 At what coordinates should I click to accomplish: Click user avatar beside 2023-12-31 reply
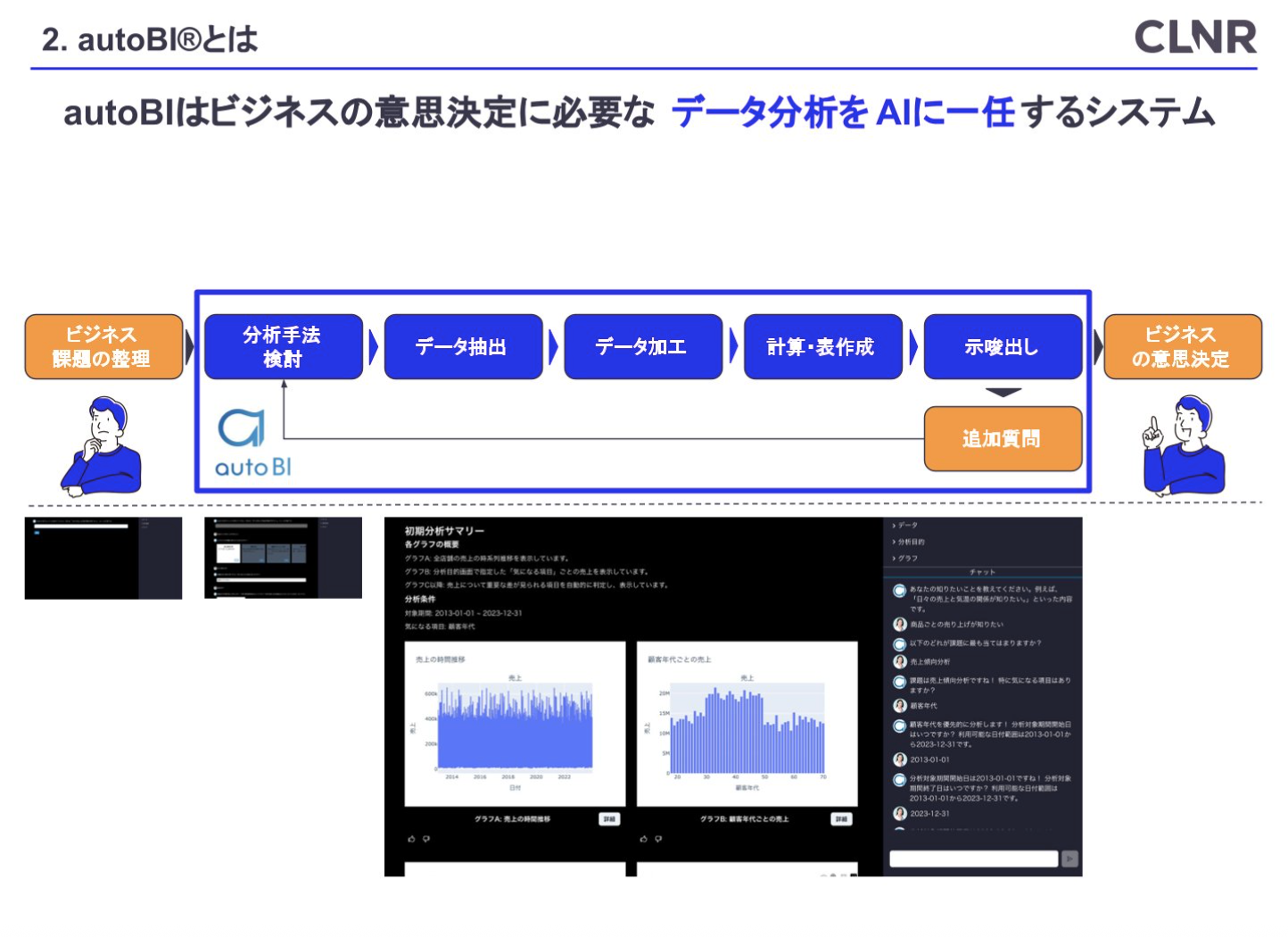tap(900, 813)
